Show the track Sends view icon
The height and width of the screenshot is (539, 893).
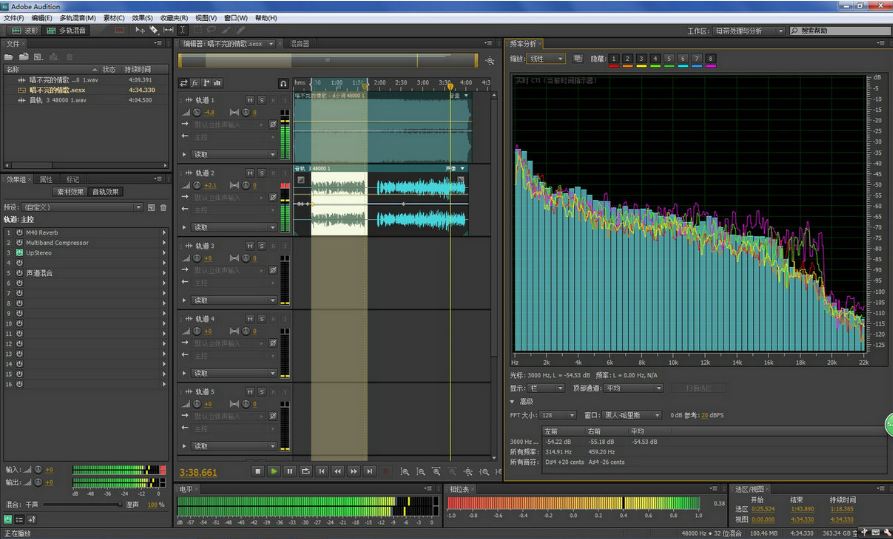tap(206, 83)
